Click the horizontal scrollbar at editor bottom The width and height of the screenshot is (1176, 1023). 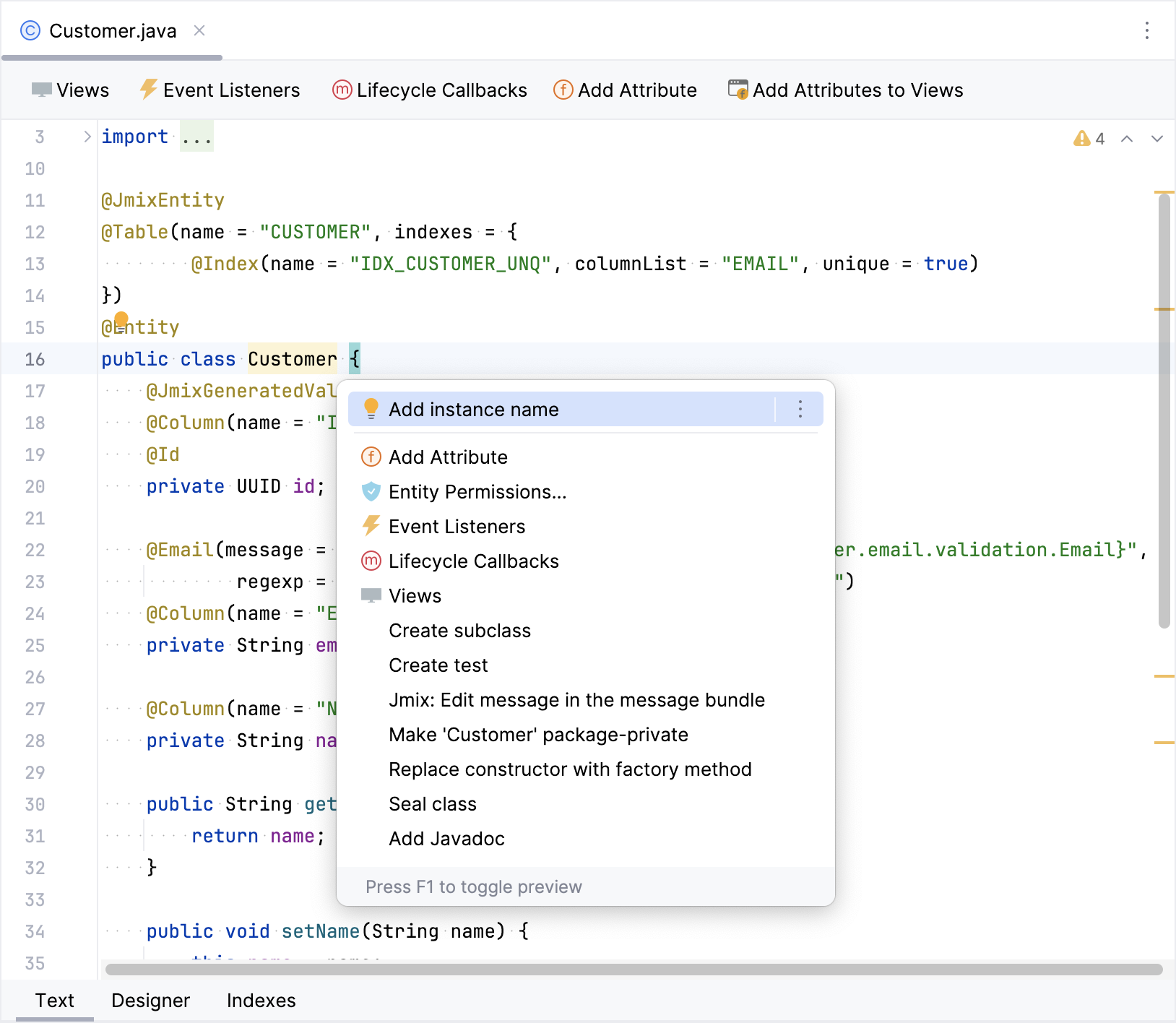633,970
